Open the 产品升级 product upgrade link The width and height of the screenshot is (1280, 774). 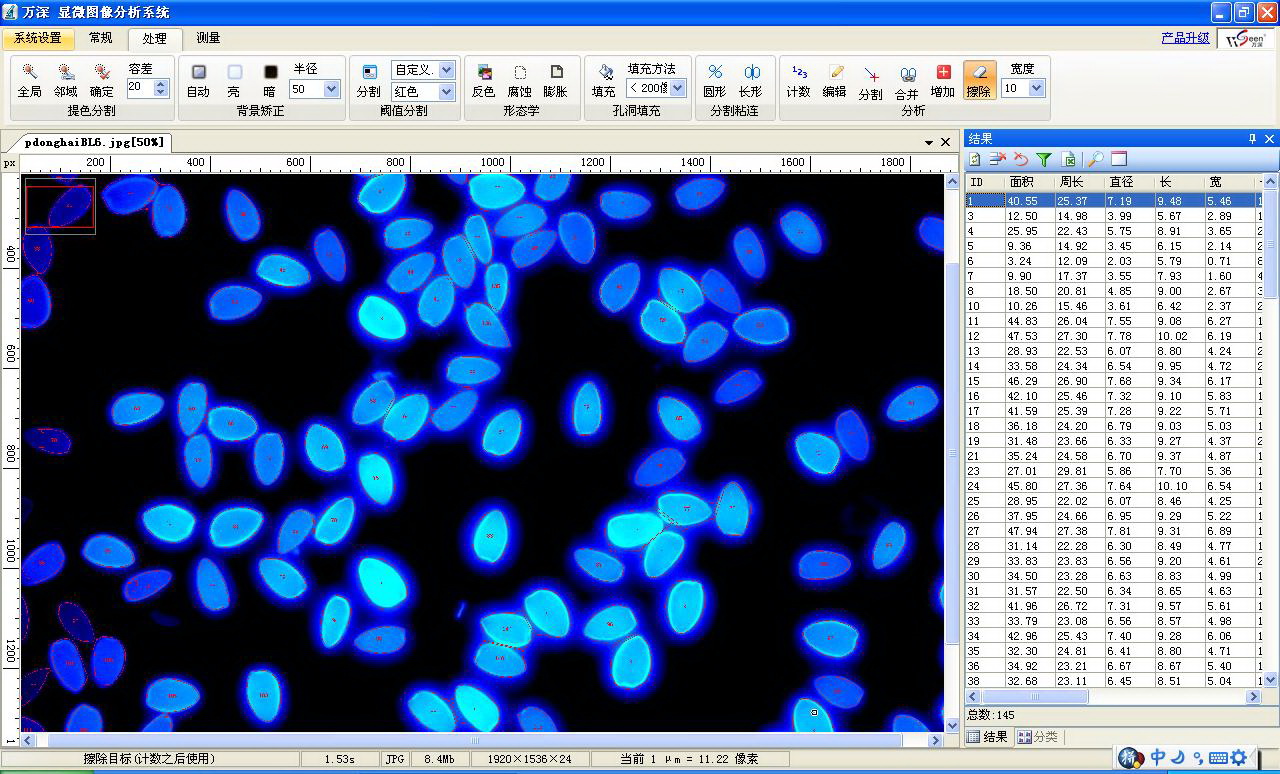(x=1185, y=38)
